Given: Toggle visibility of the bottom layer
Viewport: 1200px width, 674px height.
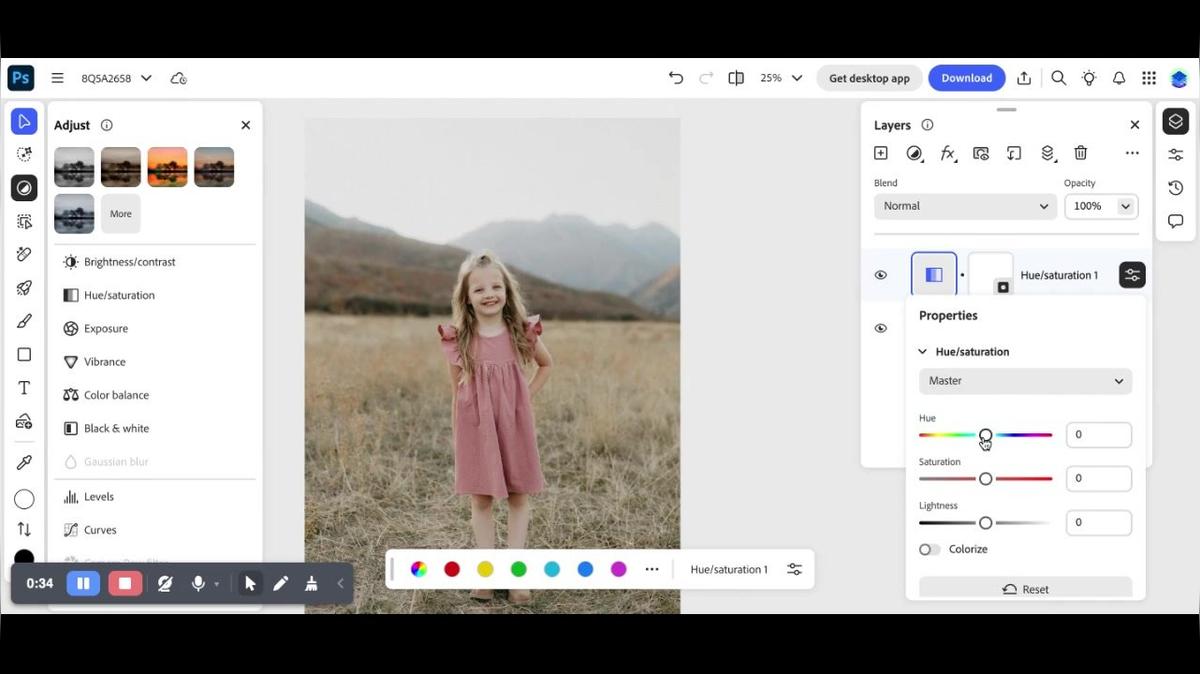Looking at the screenshot, I should click(881, 328).
